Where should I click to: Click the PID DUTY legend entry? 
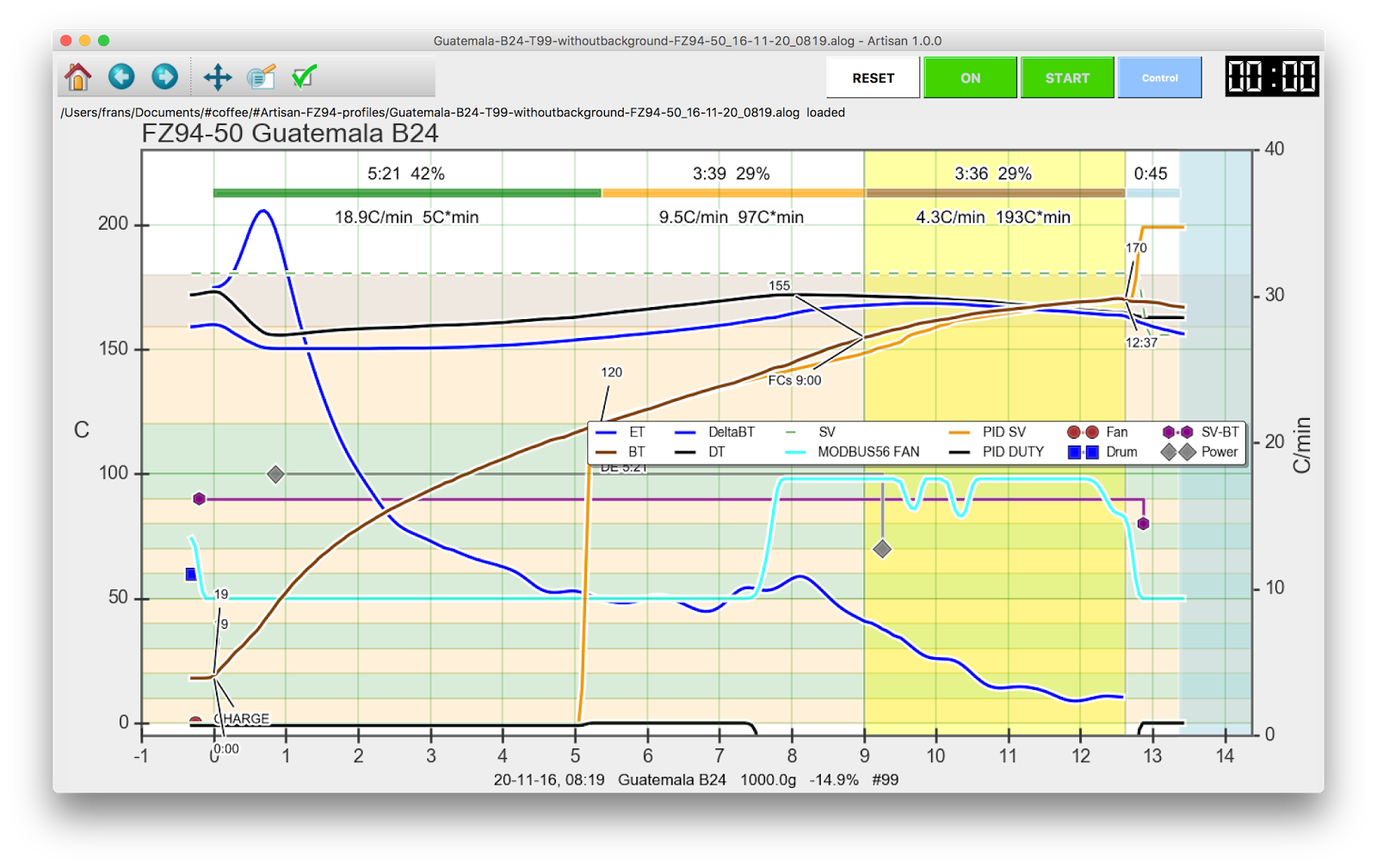pos(997,452)
